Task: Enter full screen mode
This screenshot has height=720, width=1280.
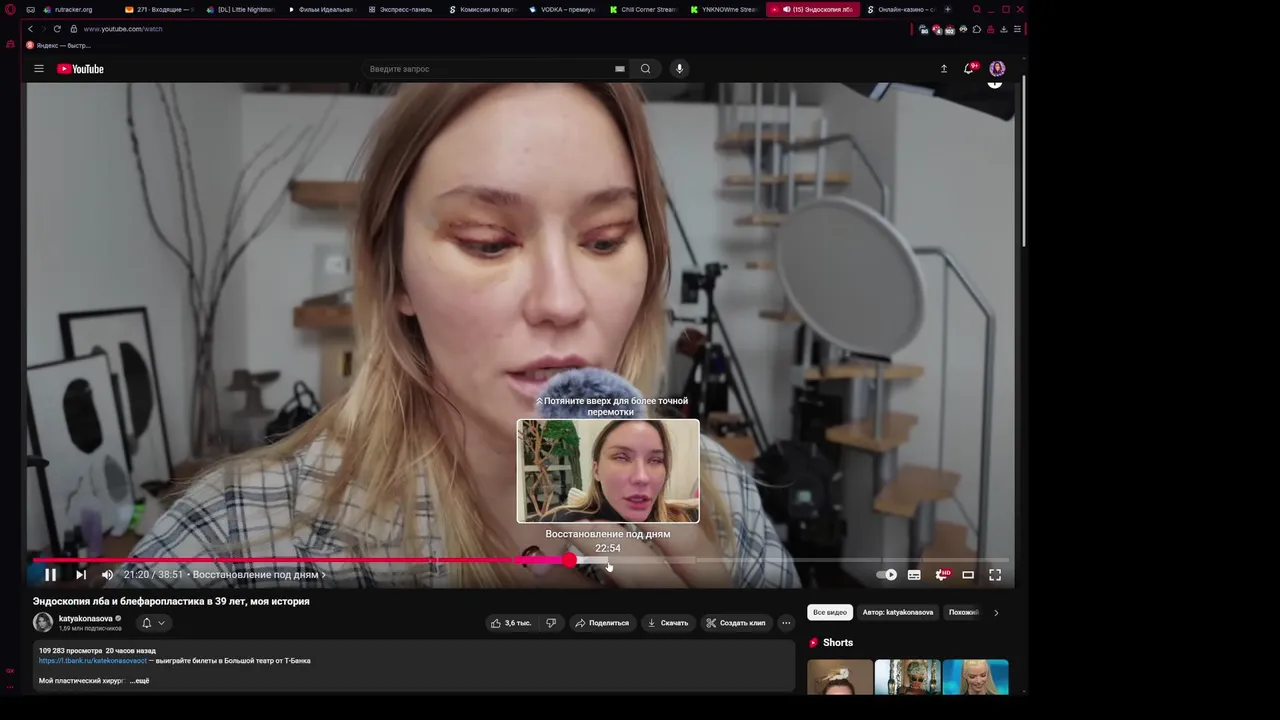Action: pos(995,575)
